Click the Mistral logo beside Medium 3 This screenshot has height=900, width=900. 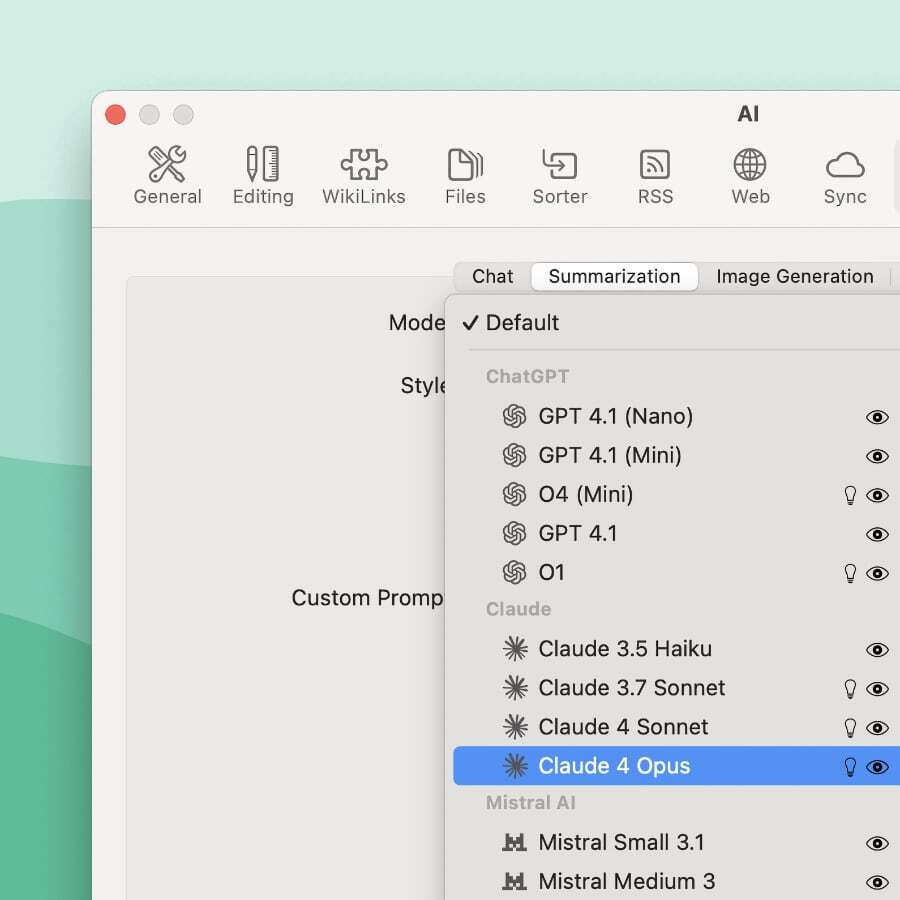point(514,882)
